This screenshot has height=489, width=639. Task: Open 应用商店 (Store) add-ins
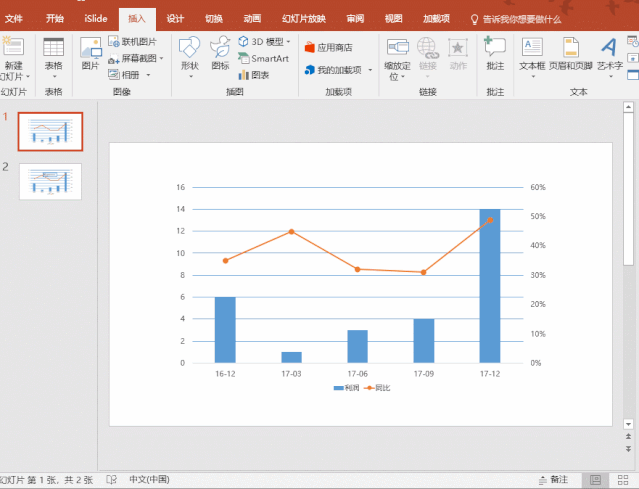pyautogui.click(x=328, y=47)
